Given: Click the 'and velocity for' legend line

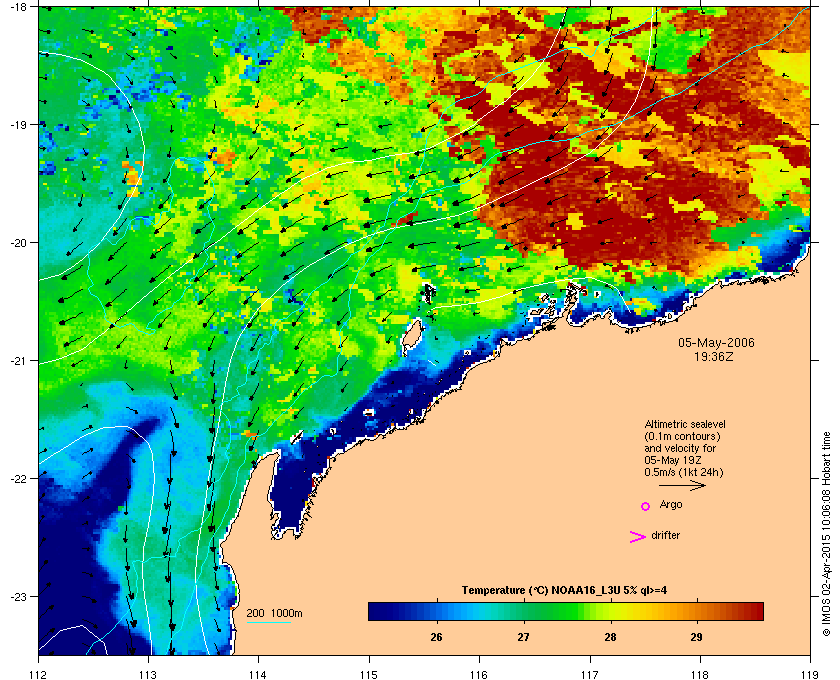Looking at the screenshot, I should coord(680,448).
